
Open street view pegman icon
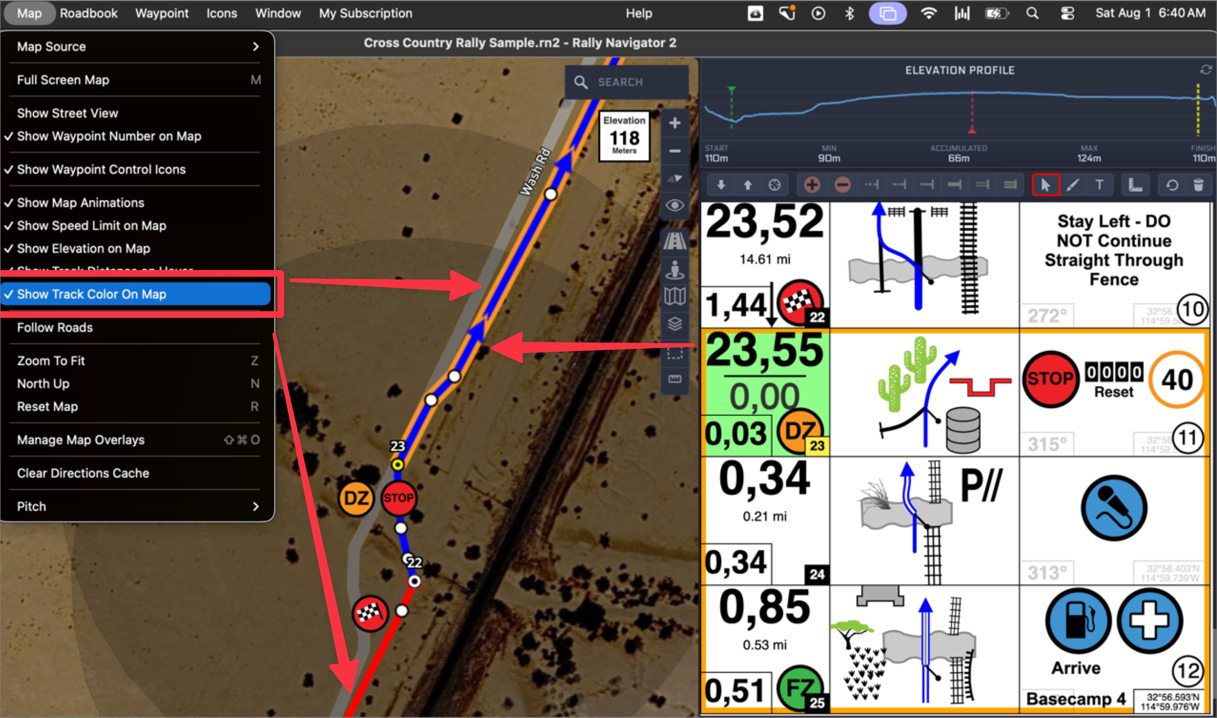pyautogui.click(x=675, y=269)
